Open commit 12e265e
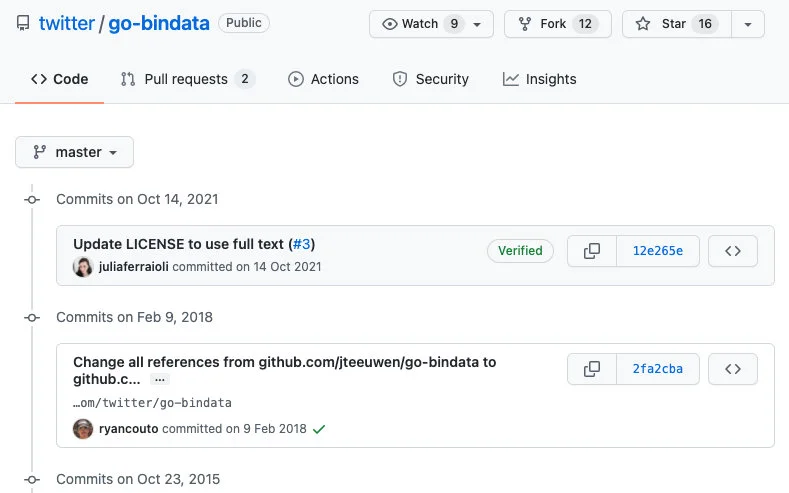789x493 pixels. pos(658,251)
